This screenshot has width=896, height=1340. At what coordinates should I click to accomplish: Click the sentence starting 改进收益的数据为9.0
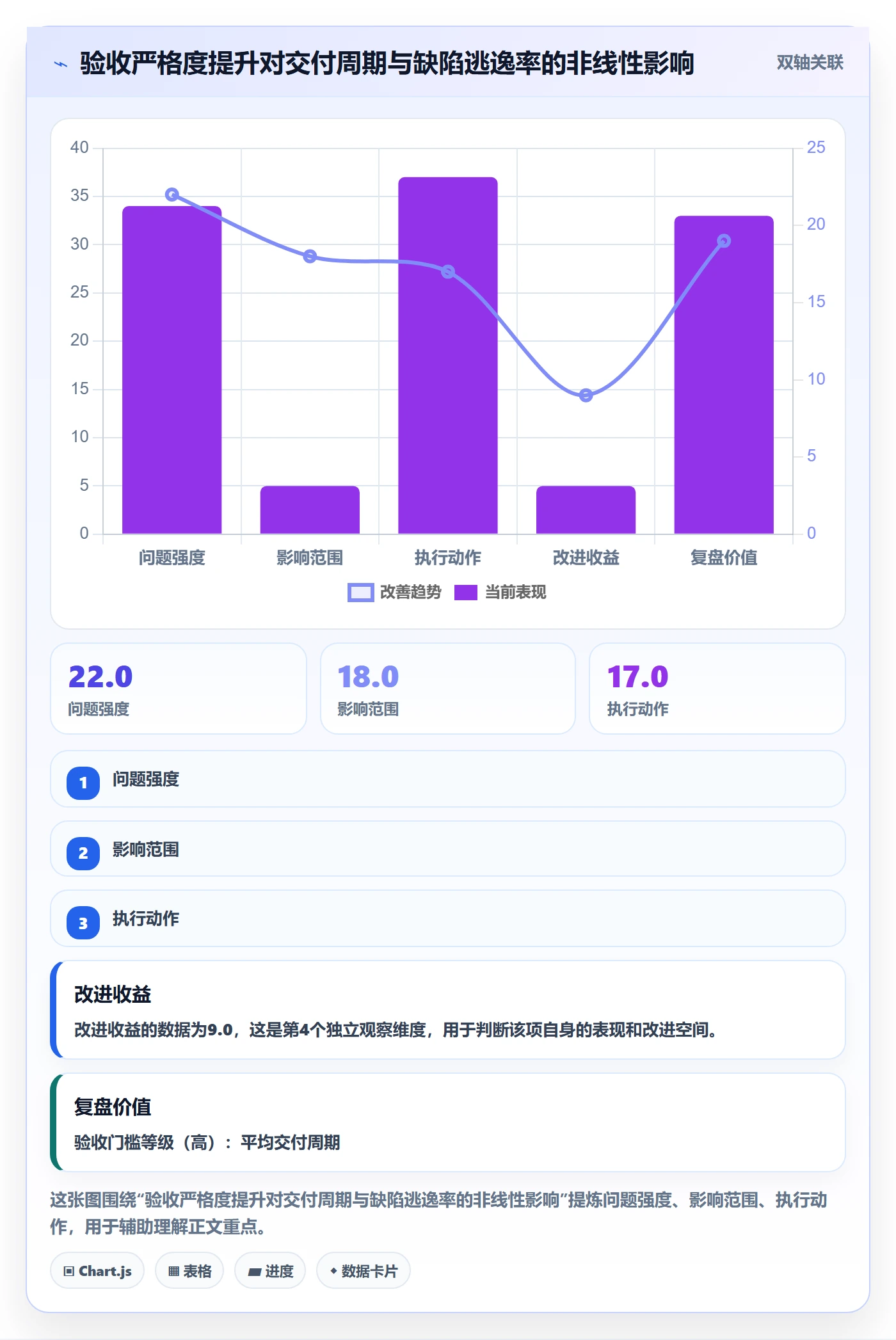pos(396,1030)
